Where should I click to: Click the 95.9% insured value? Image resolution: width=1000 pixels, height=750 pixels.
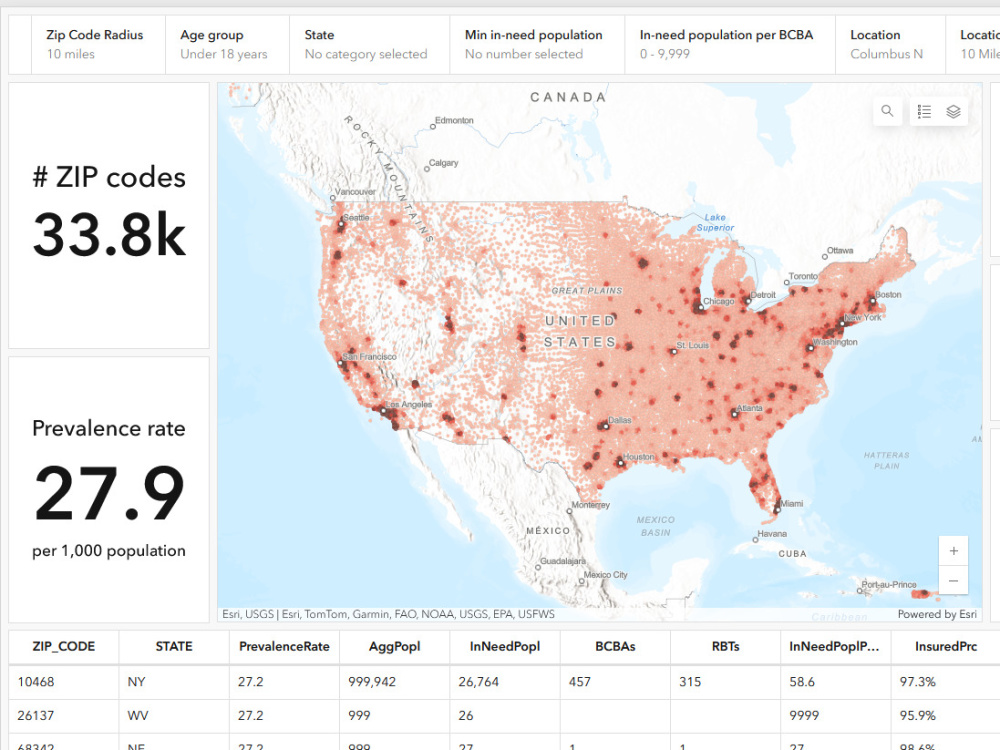(x=946, y=716)
